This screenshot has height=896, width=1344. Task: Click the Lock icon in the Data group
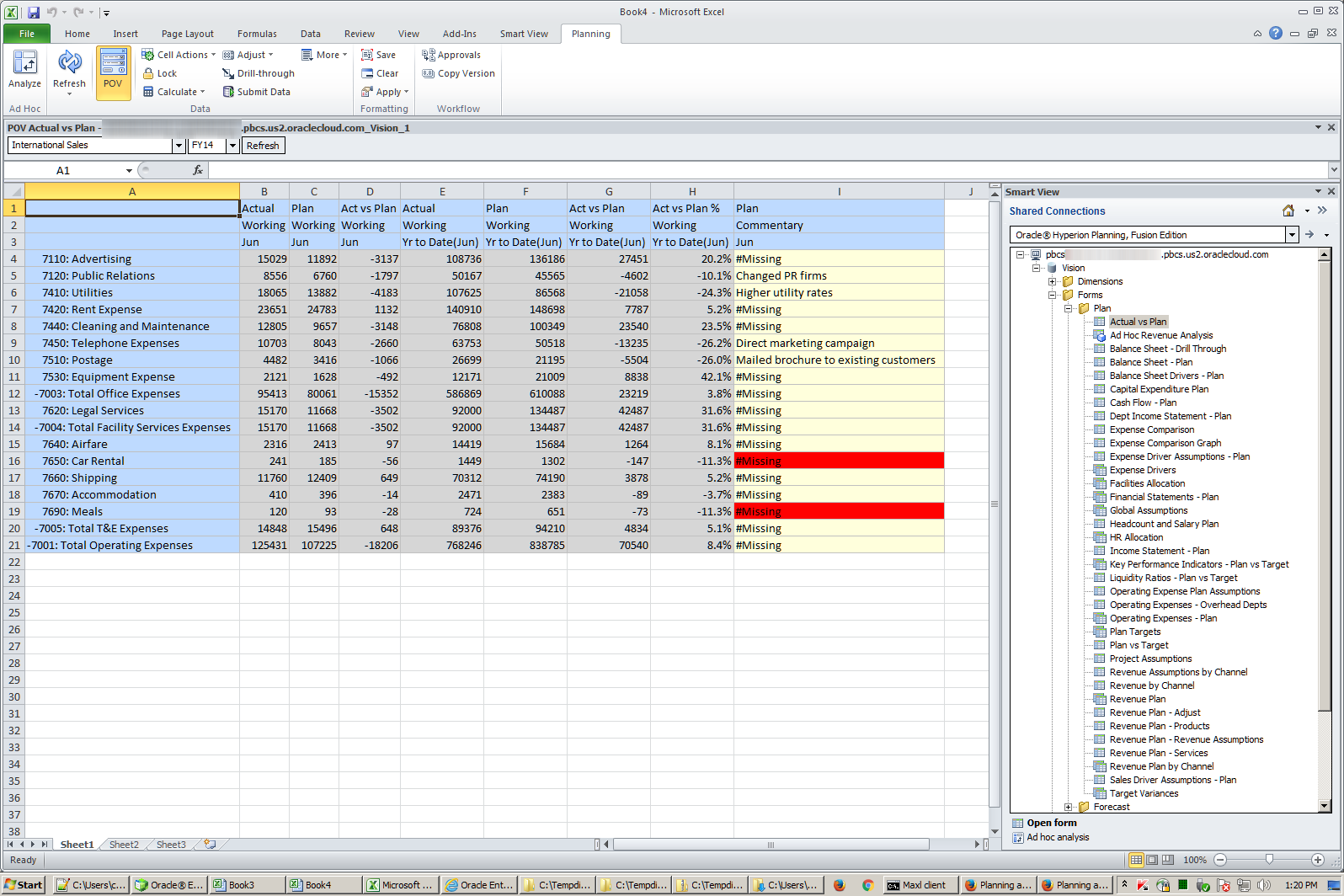[148, 74]
